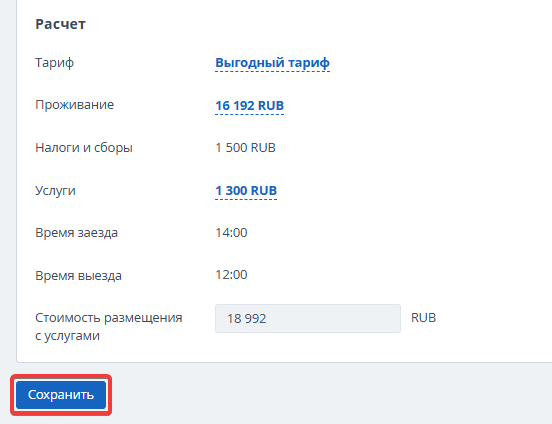The height and width of the screenshot is (424, 552).
Task: Select the Тариф row label
Action: 55,63
